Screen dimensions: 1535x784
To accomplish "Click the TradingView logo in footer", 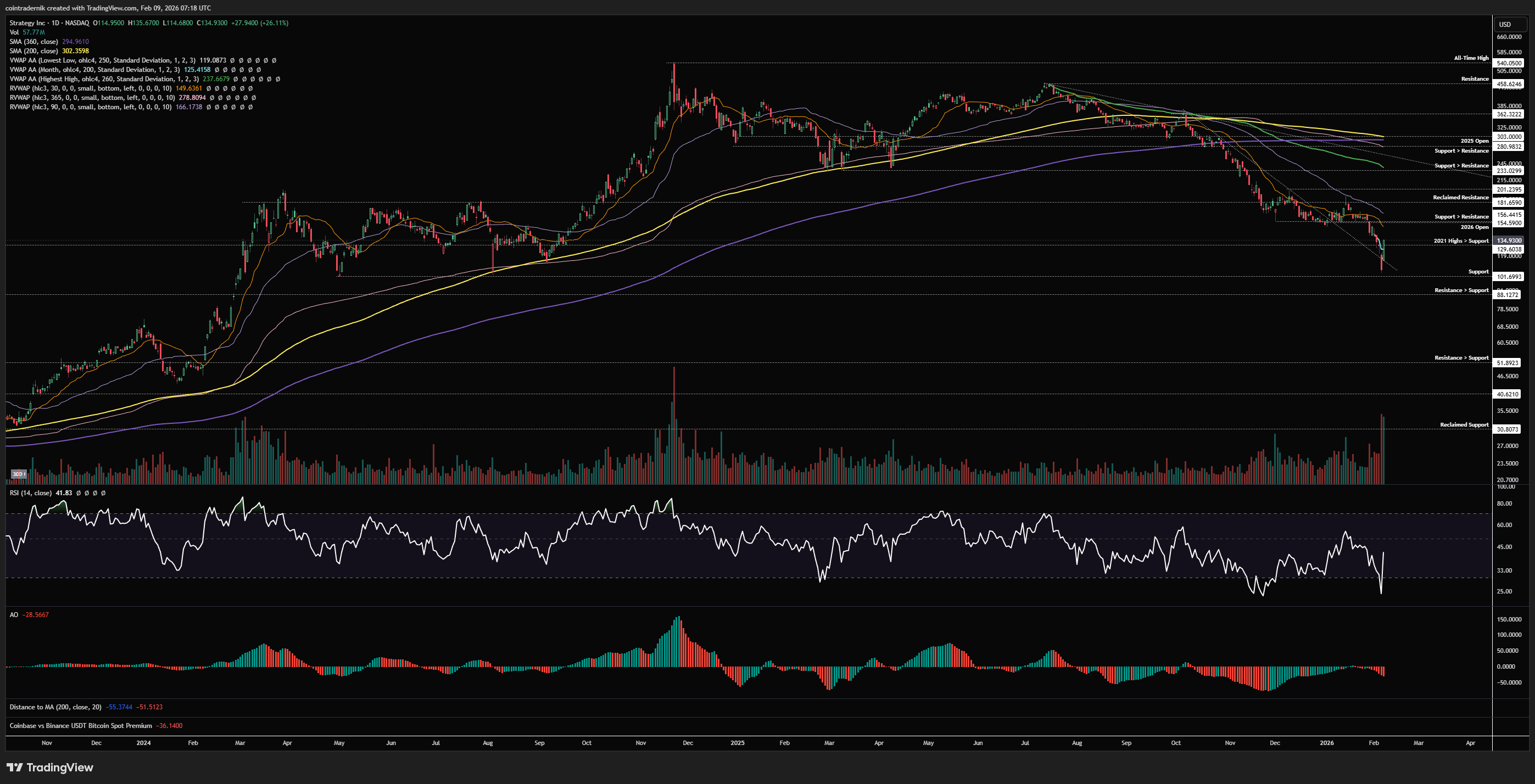I will [51, 768].
